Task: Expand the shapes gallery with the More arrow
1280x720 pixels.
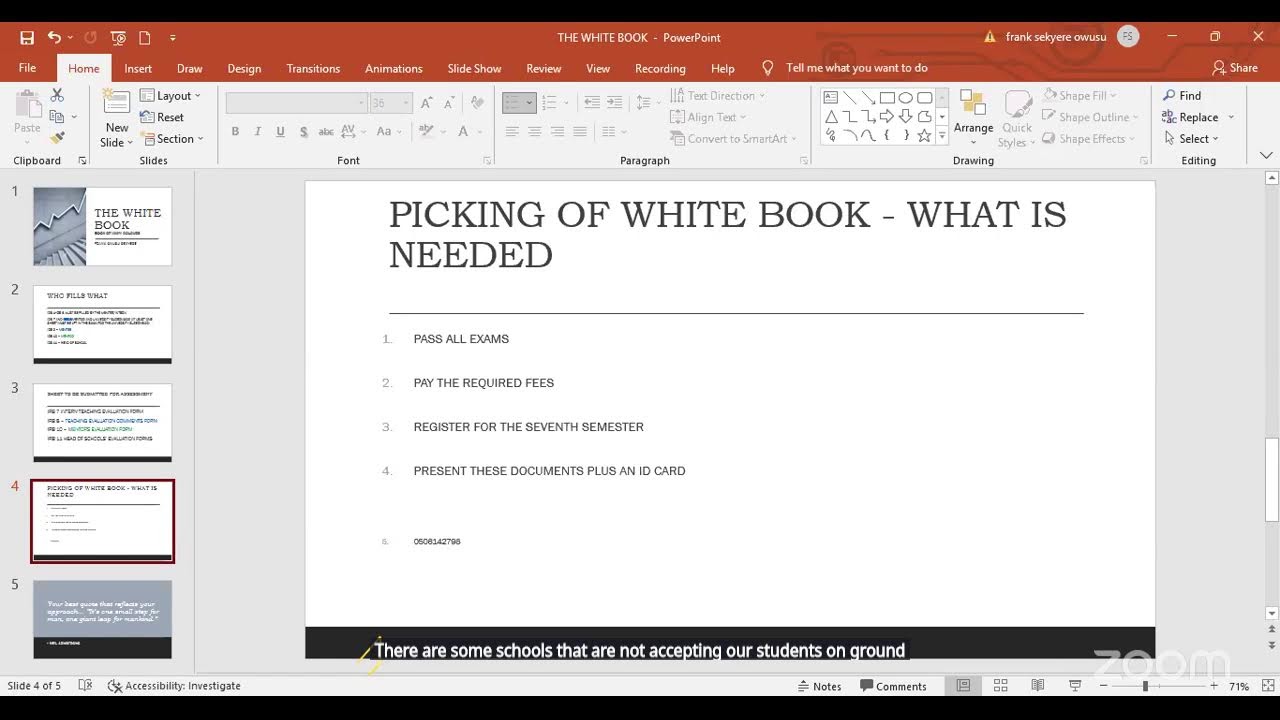Action: pos(941,137)
